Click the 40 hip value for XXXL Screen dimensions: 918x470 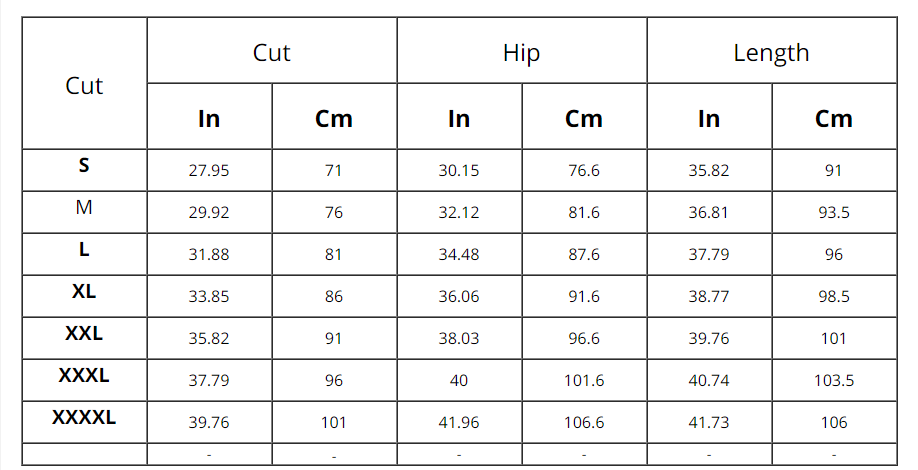pos(459,381)
